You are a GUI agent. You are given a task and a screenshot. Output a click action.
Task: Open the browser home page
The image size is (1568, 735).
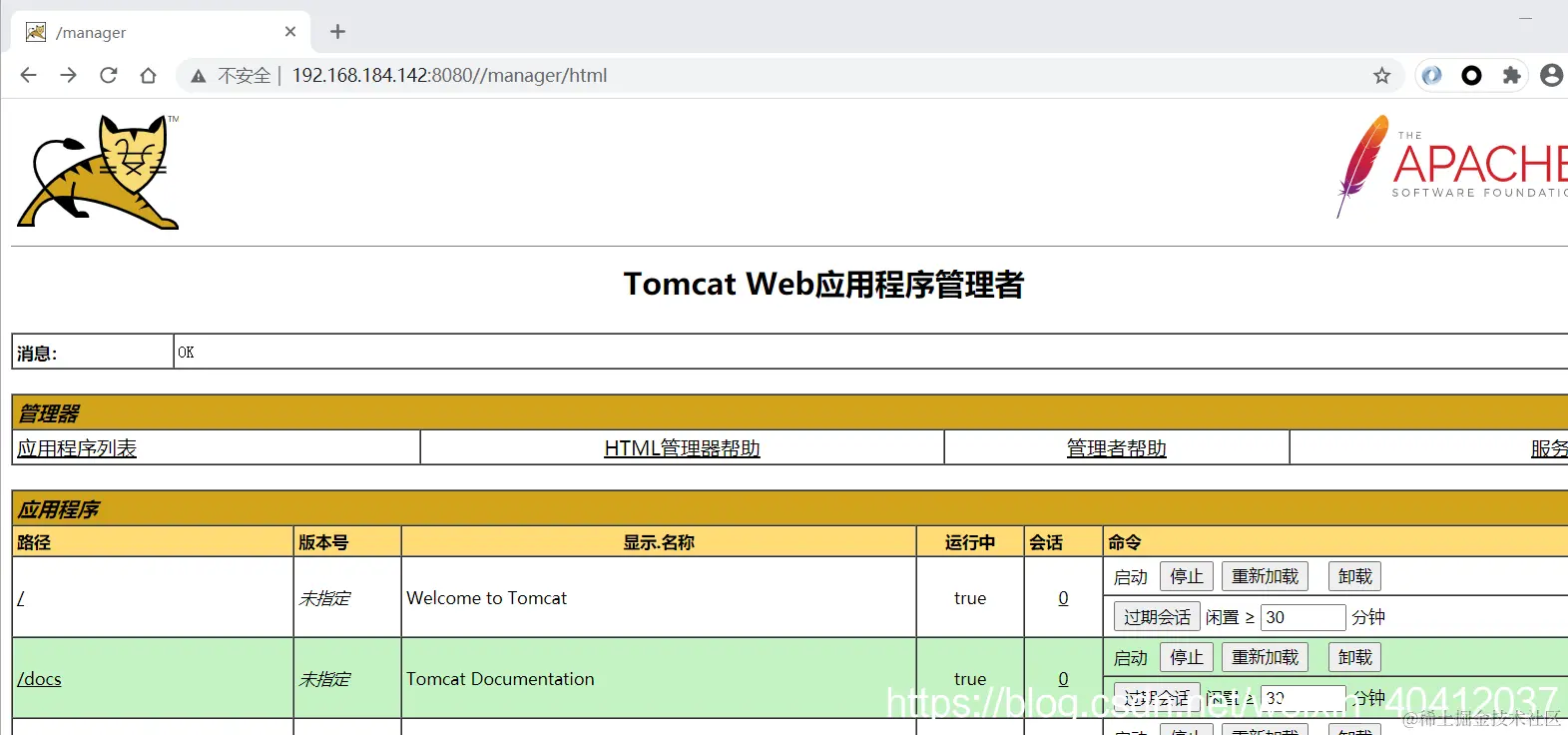pyautogui.click(x=149, y=75)
